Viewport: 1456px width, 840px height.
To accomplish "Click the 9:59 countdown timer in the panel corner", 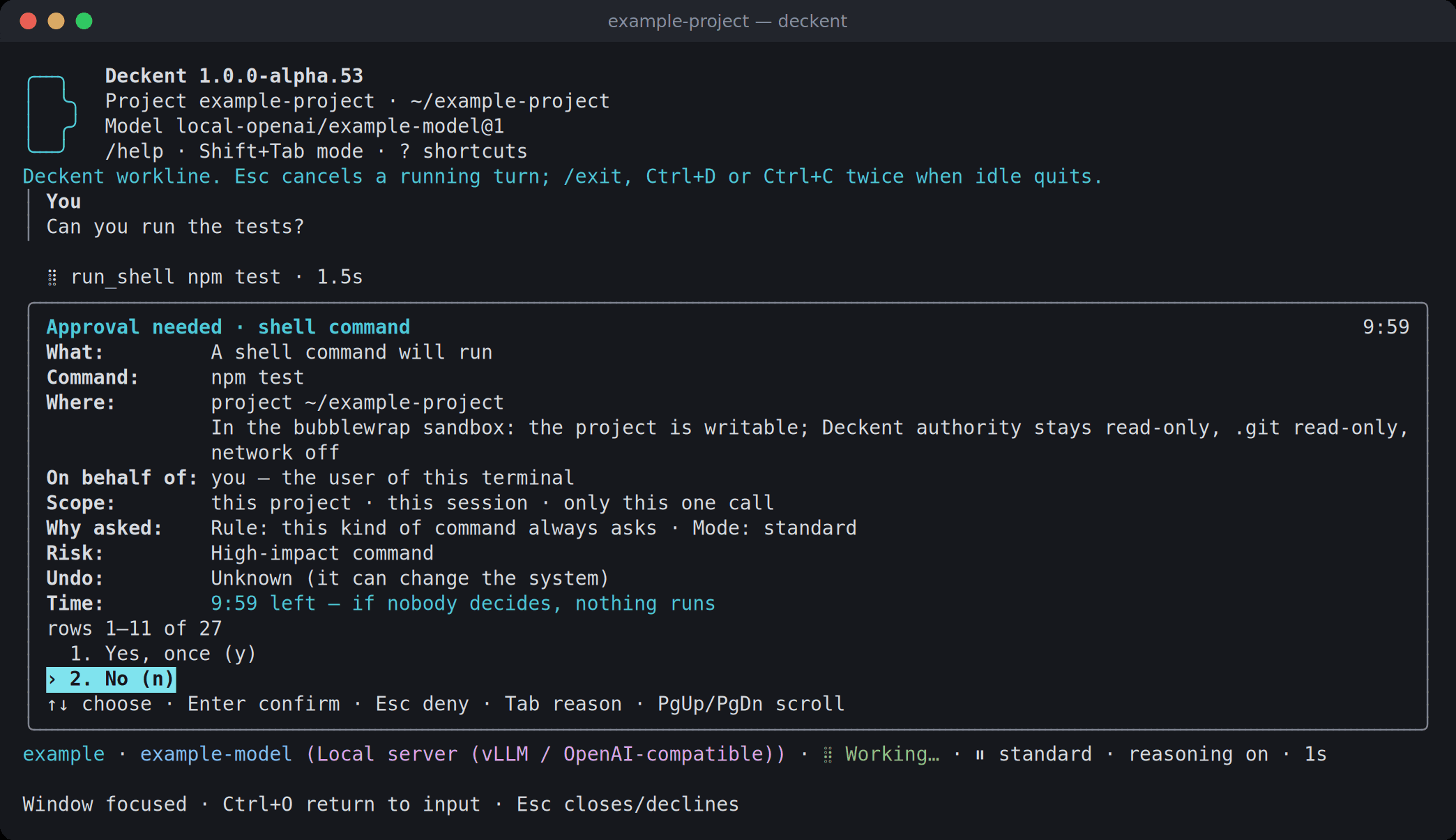I will coord(1386,327).
